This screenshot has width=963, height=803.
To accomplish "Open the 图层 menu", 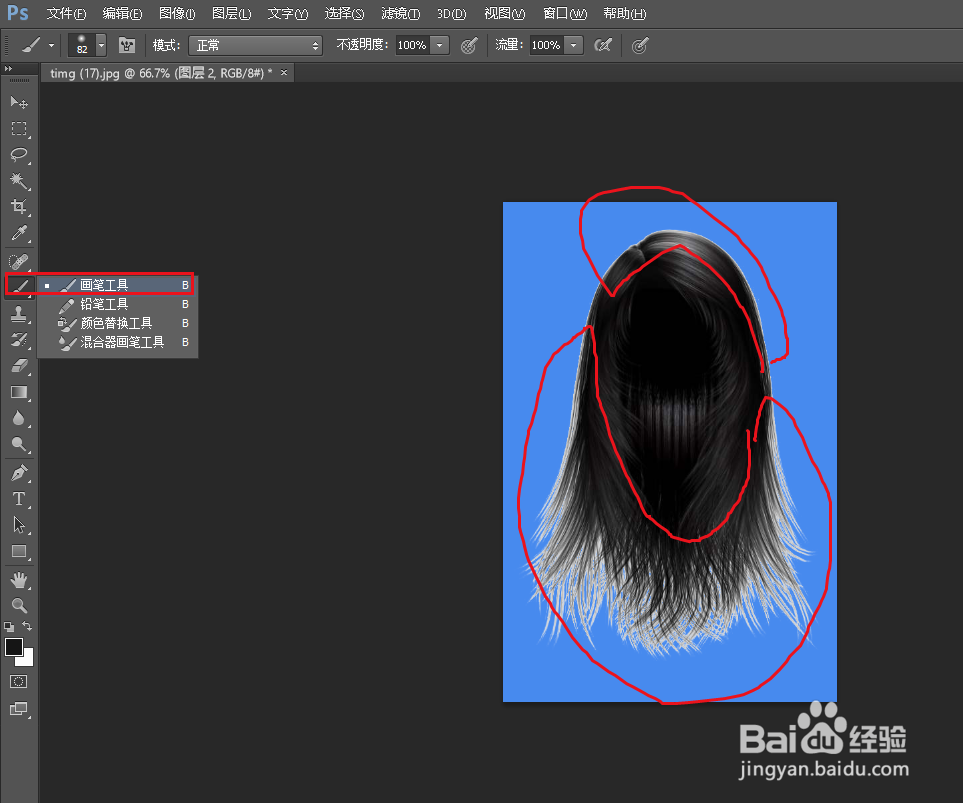I will coord(232,14).
